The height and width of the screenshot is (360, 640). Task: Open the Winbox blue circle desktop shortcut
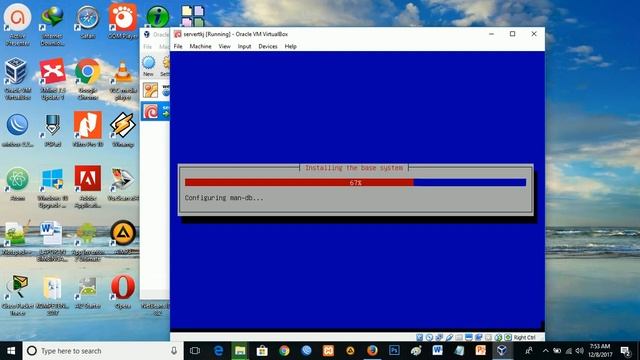(x=17, y=129)
